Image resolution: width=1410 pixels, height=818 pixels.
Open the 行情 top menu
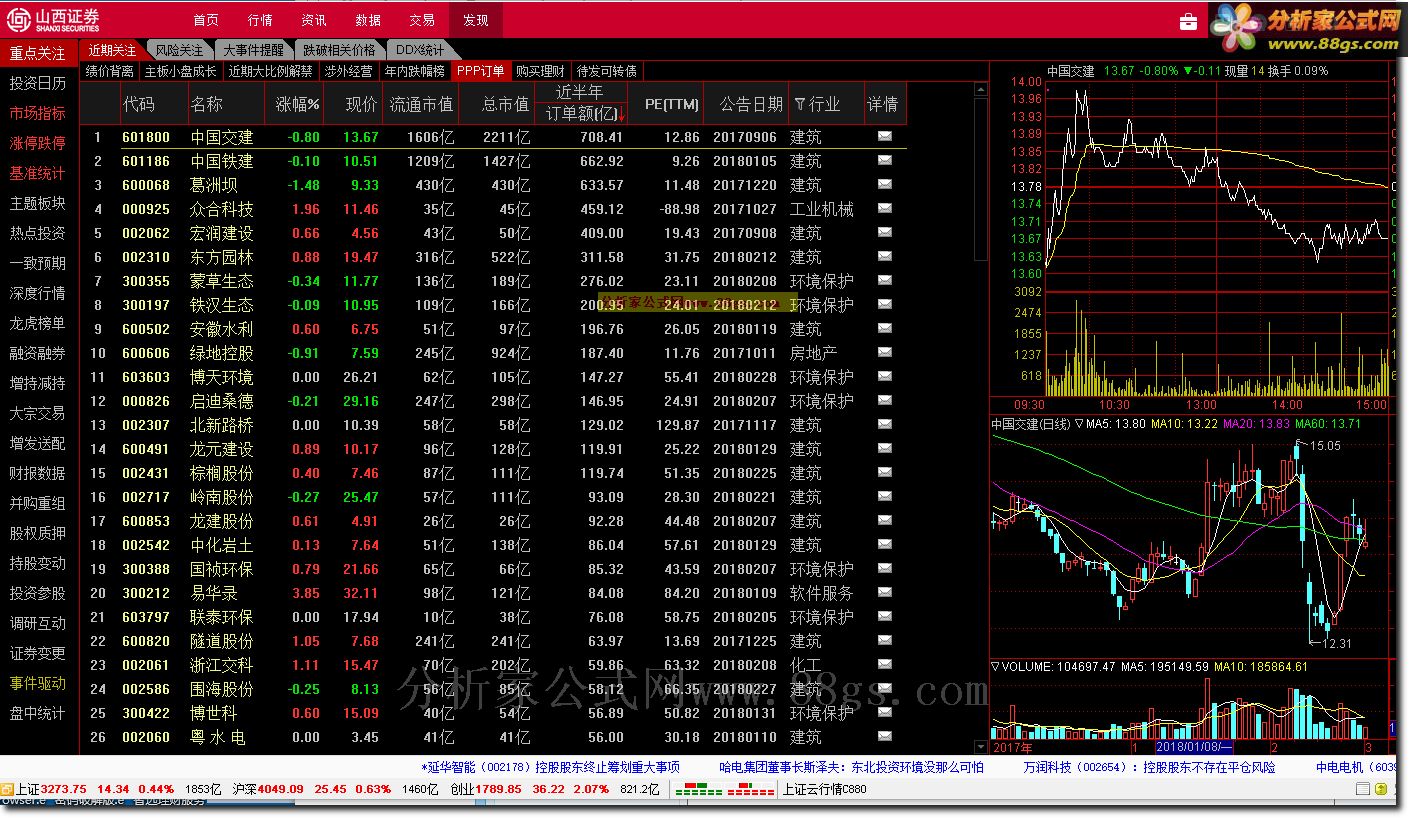260,20
